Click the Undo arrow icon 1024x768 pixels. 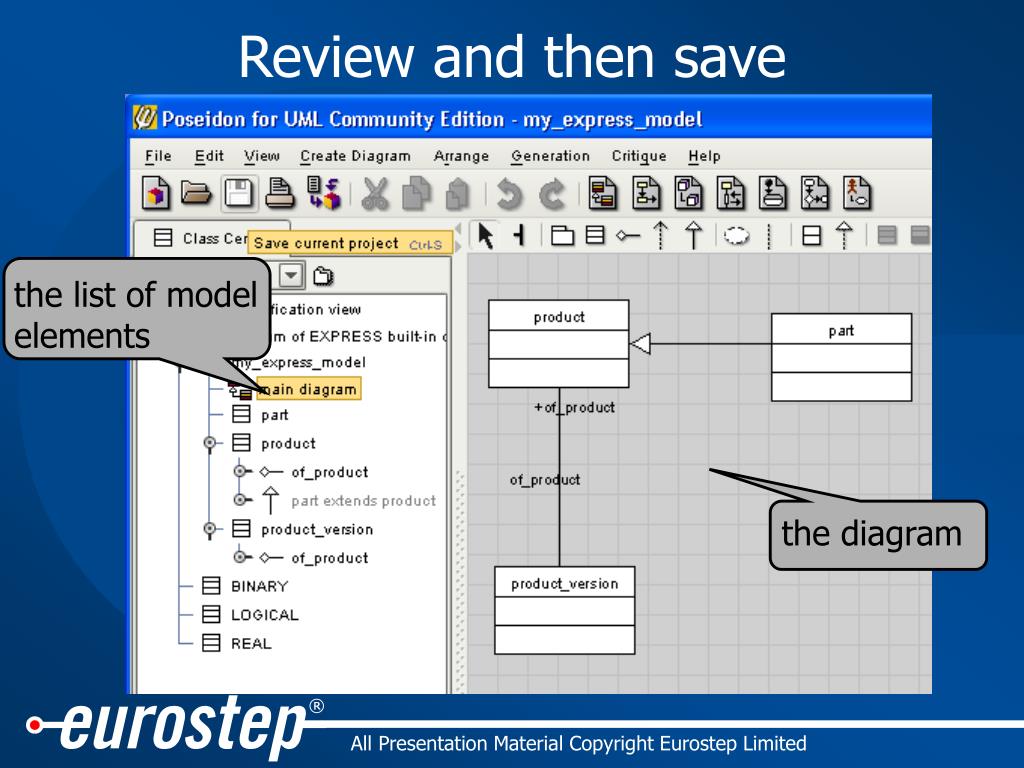pos(510,195)
